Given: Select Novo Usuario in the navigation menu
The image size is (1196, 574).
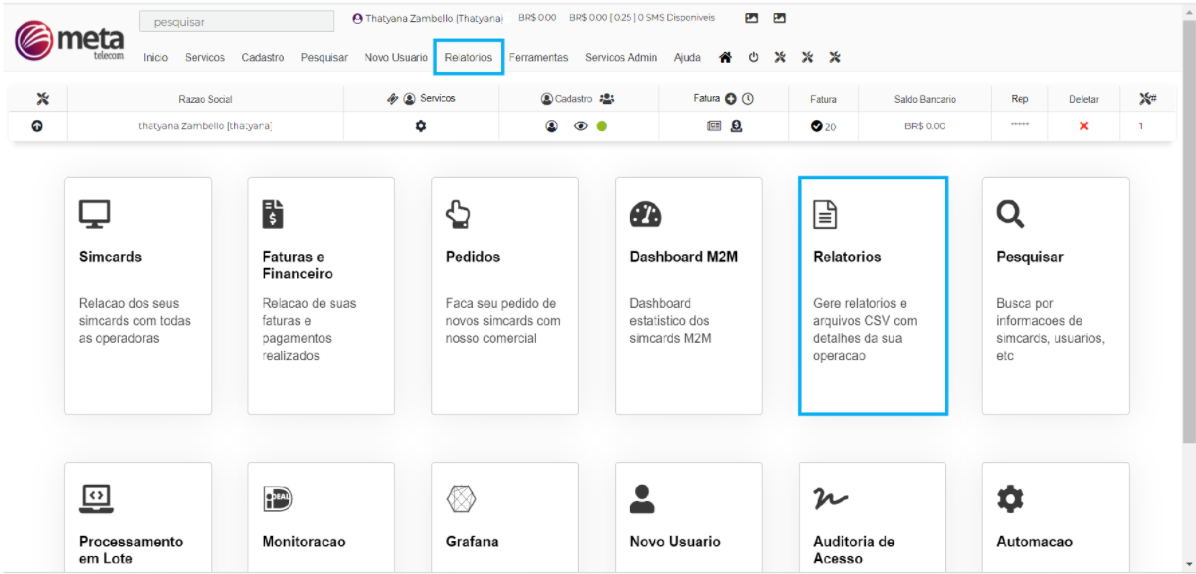Looking at the screenshot, I should click(396, 57).
